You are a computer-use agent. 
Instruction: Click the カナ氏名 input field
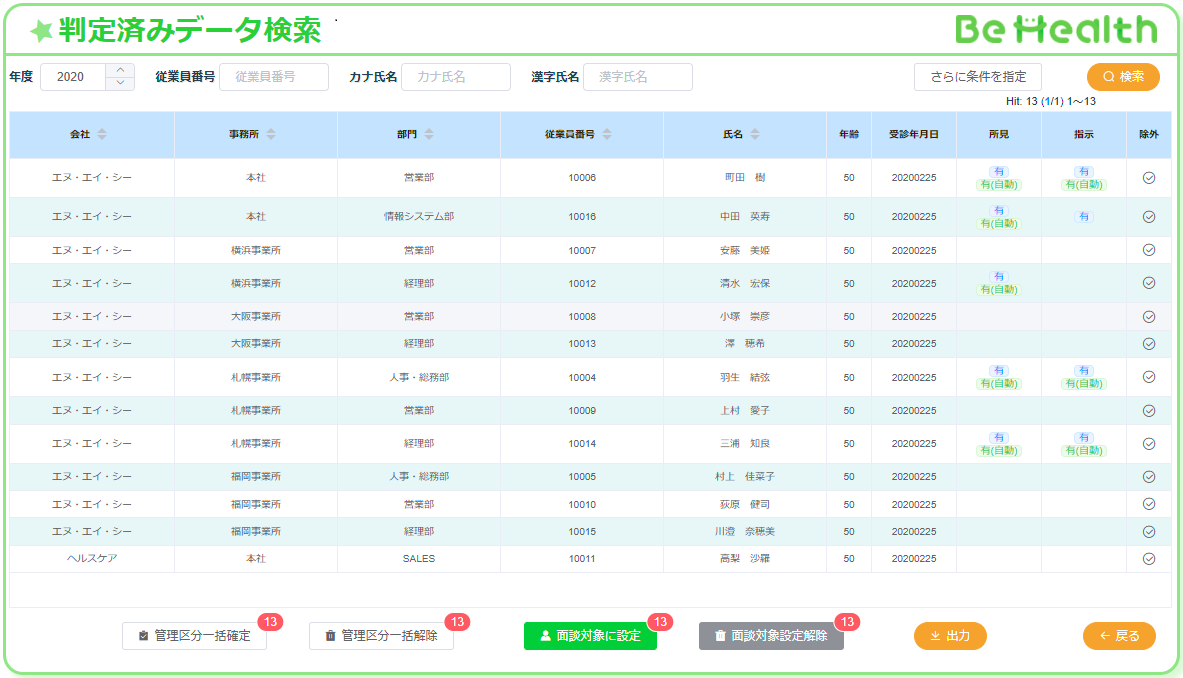tap(455, 77)
